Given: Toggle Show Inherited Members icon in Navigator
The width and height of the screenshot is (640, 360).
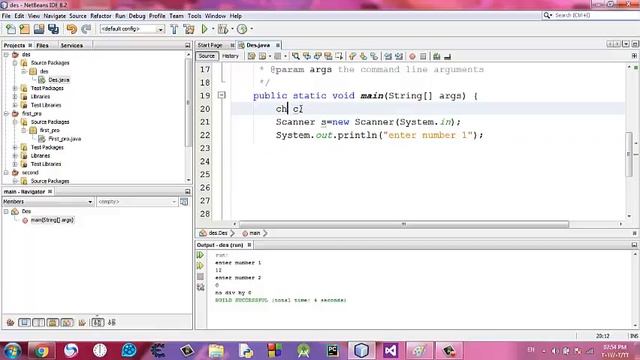Looking at the screenshot, I should point(11,322).
